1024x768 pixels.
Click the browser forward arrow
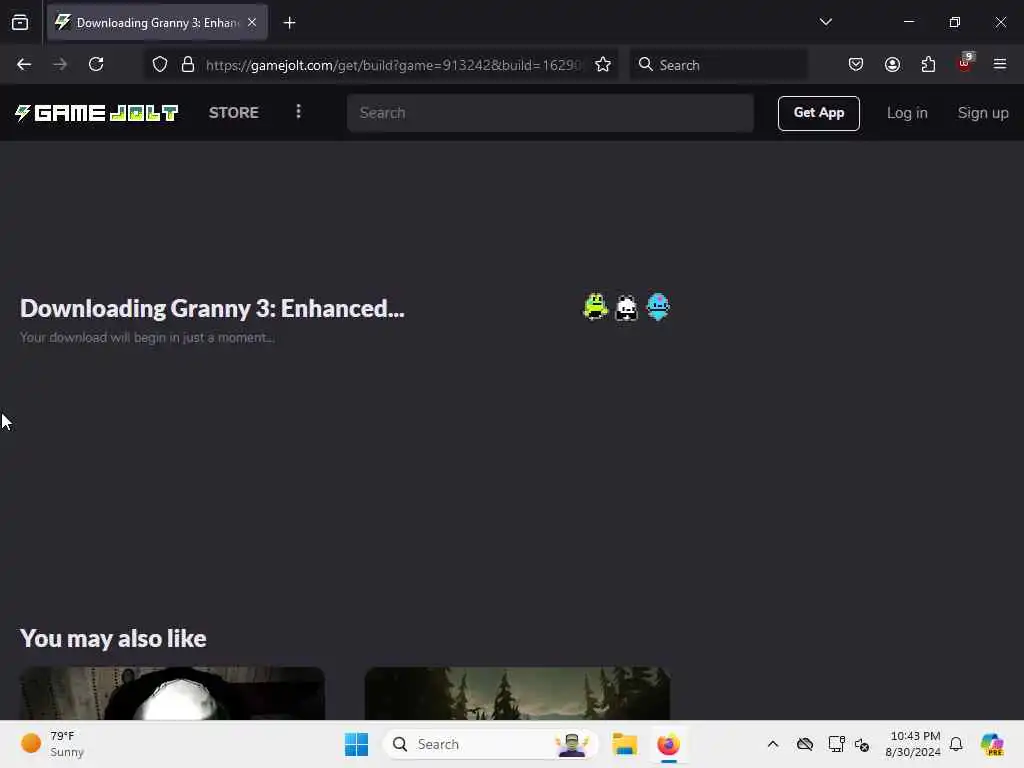click(x=60, y=64)
